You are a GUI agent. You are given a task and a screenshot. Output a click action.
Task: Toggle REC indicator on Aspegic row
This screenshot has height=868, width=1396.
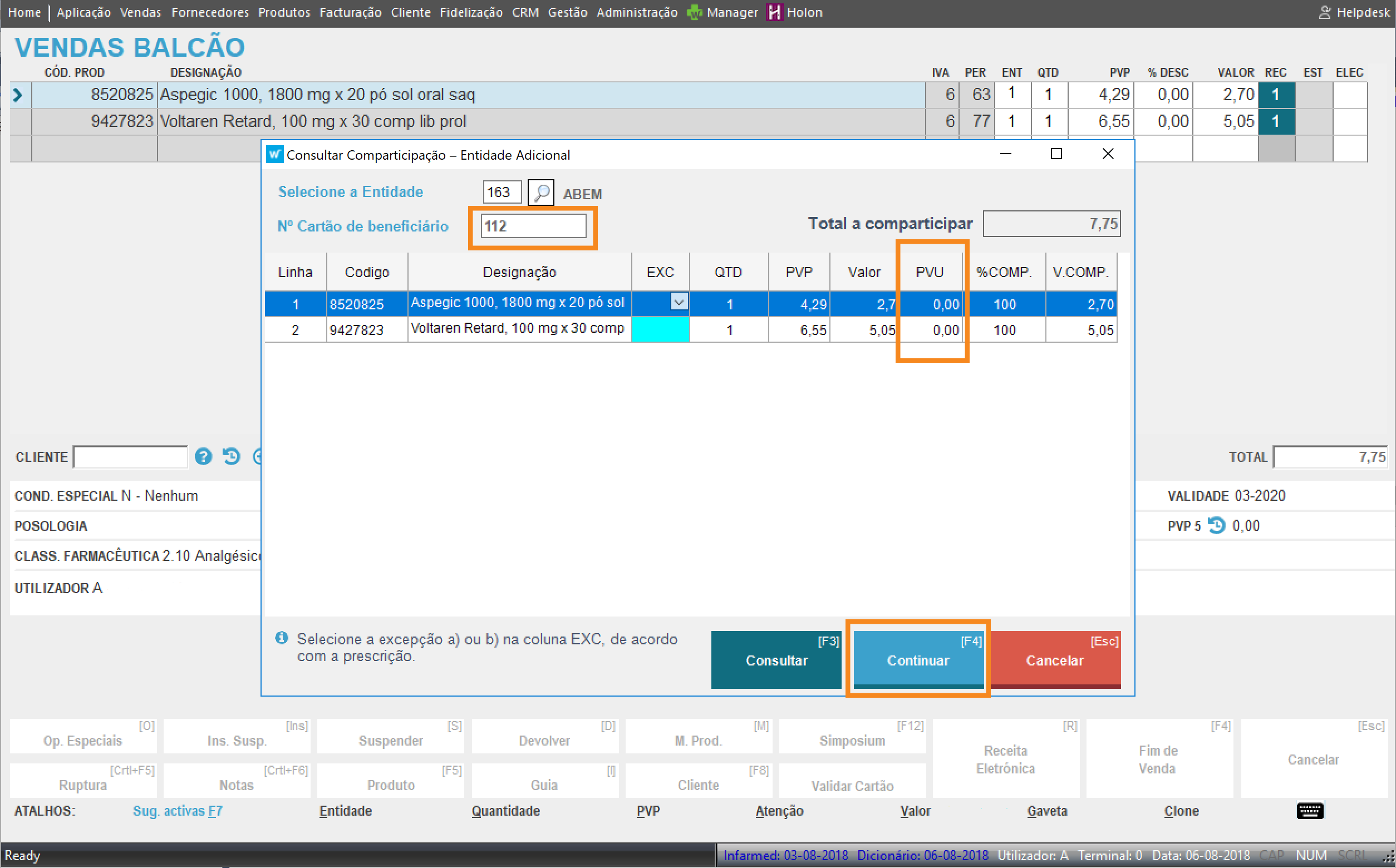(1275, 95)
